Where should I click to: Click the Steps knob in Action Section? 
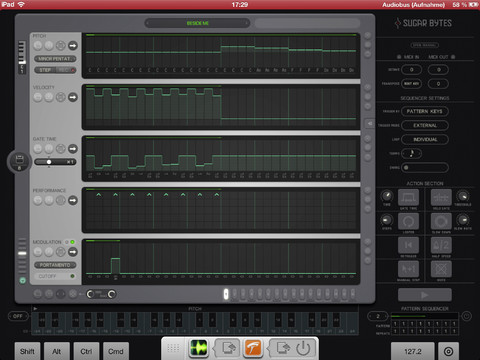click(x=387, y=220)
